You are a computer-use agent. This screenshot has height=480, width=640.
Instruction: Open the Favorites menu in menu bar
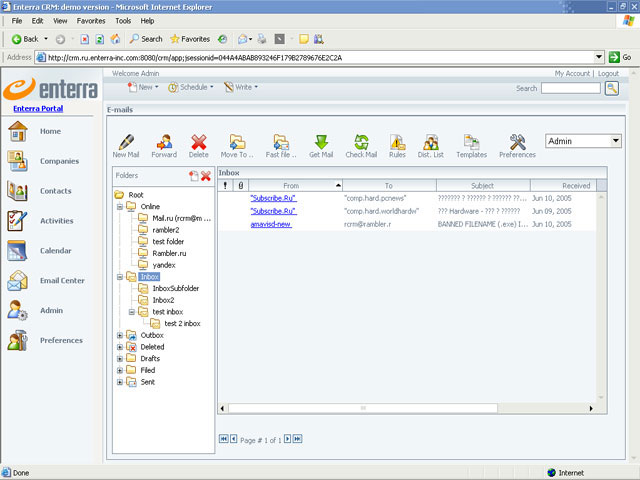91,21
